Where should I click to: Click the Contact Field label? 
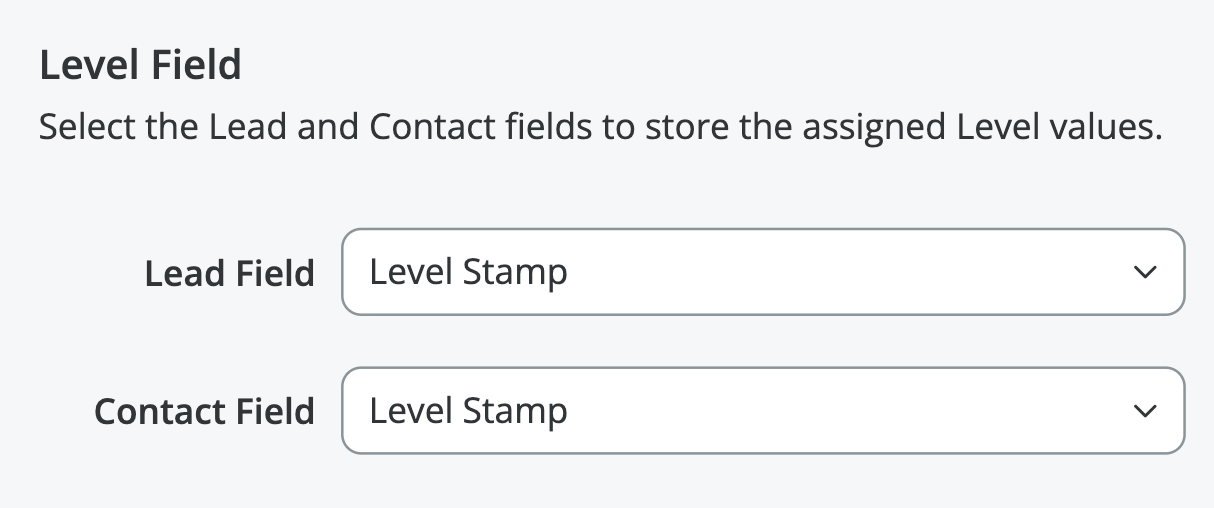204,411
